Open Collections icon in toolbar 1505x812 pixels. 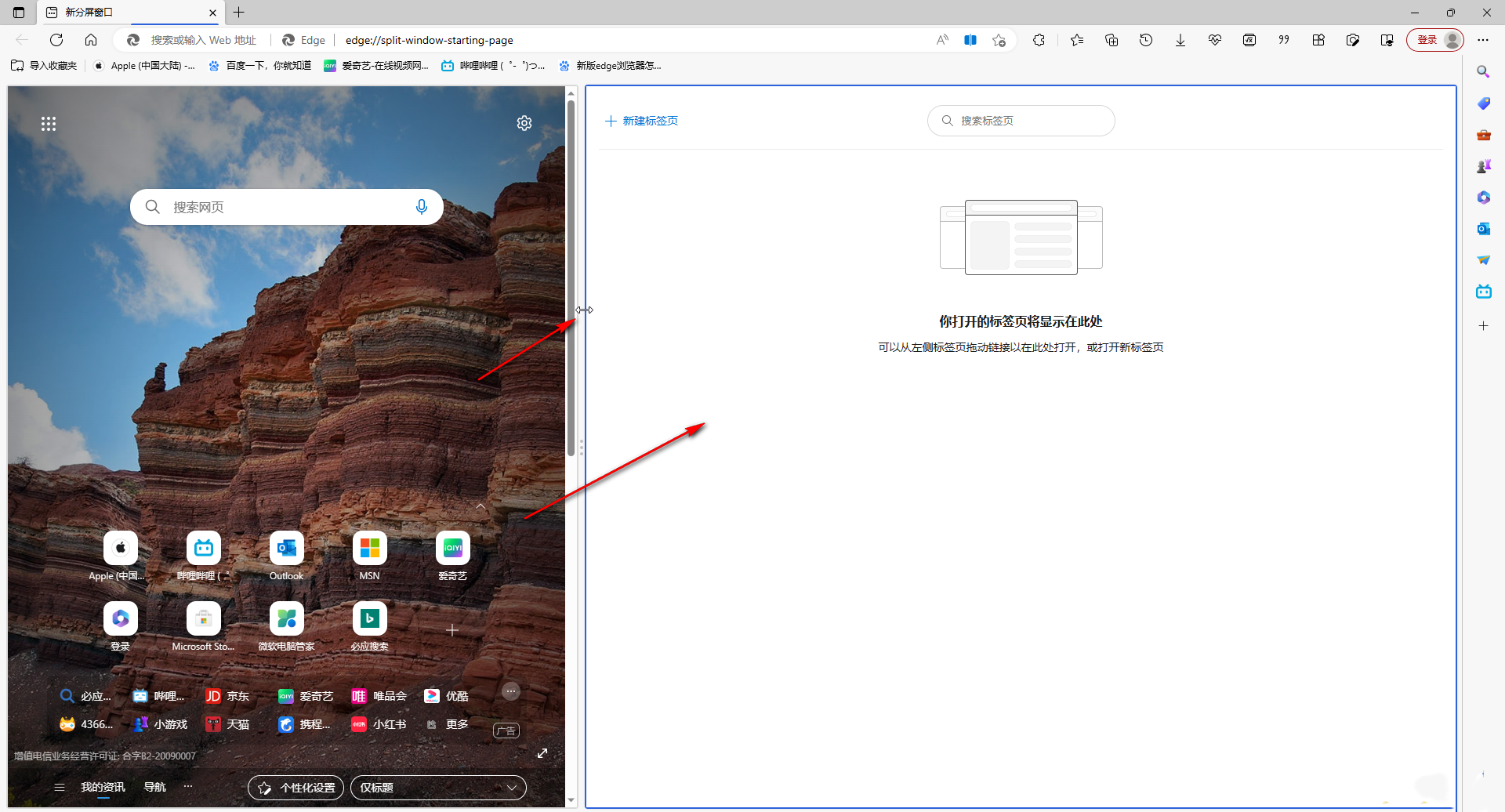1112,40
